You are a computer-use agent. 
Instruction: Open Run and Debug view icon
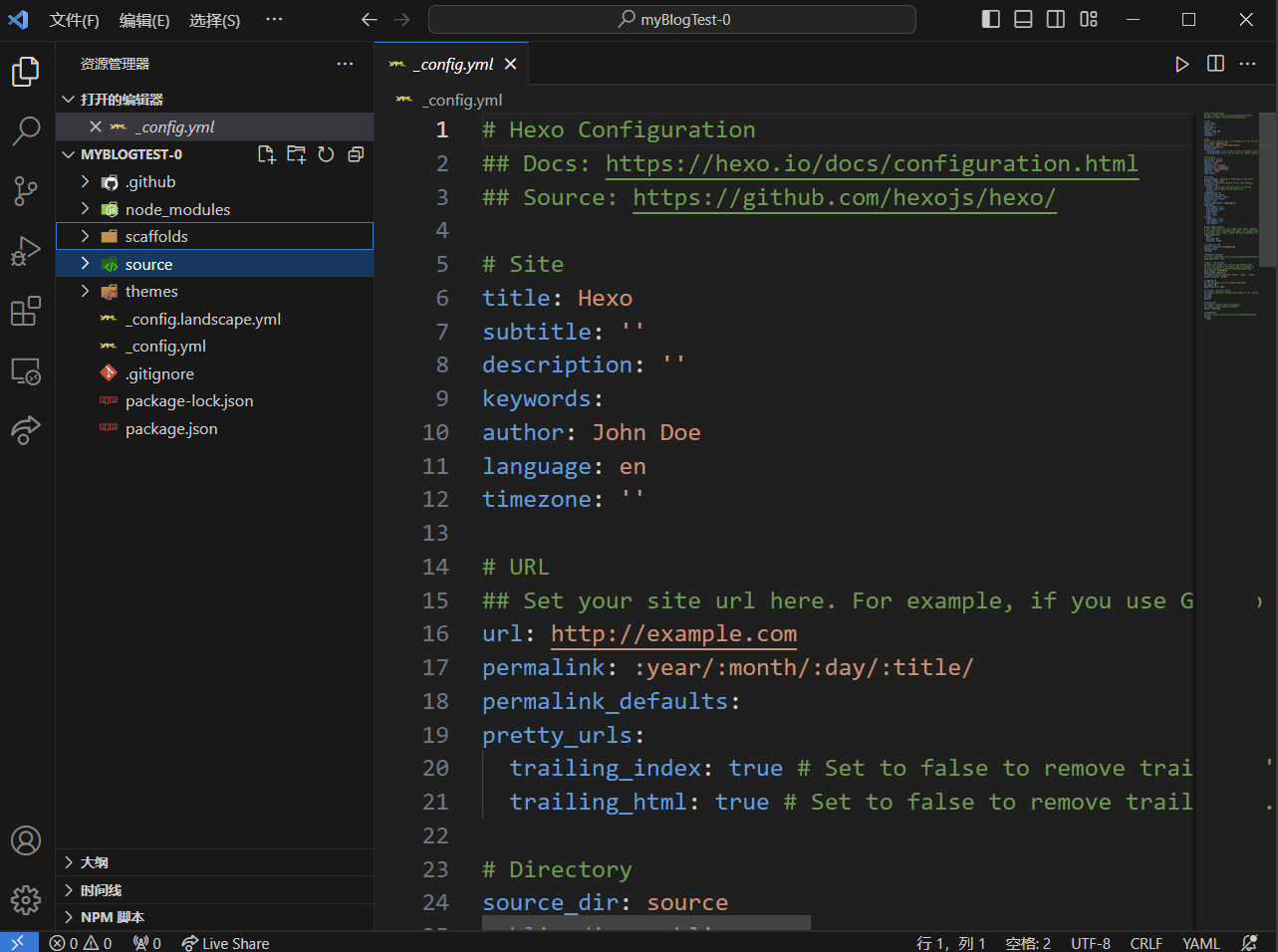click(26, 251)
